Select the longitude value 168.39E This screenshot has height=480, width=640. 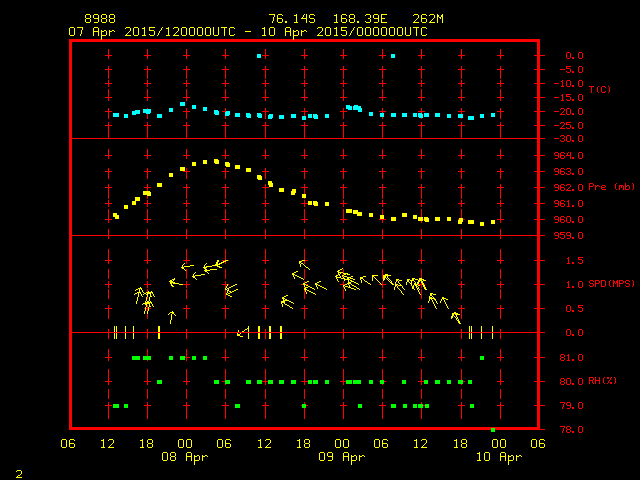pyautogui.click(x=360, y=19)
